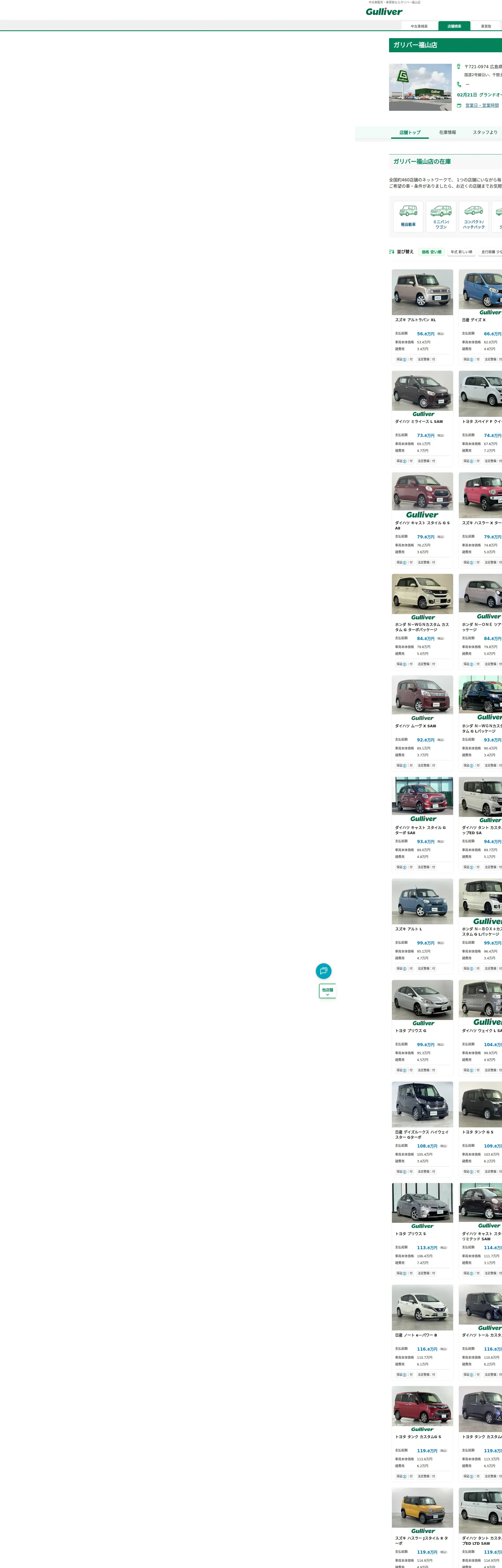The width and height of the screenshot is (502, 1568).
Task: Open 保証 info icon on ムーヴ X SAIII card
Action: [404, 766]
